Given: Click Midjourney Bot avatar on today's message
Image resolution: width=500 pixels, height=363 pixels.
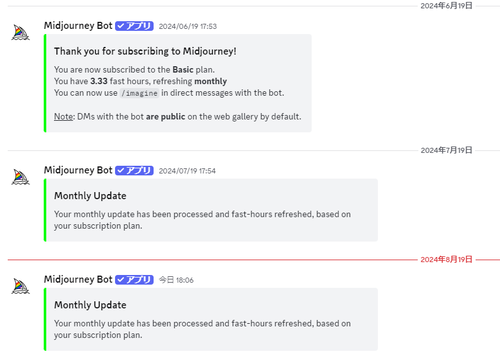Looking at the screenshot, I should [21, 286].
